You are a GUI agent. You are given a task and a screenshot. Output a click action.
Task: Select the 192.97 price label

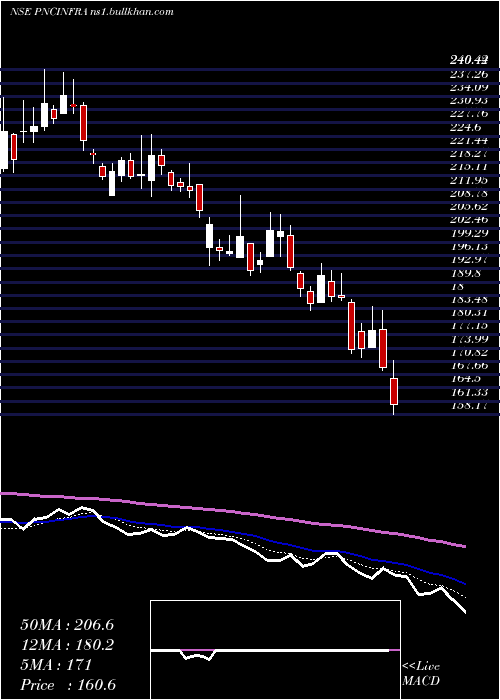coord(468,260)
